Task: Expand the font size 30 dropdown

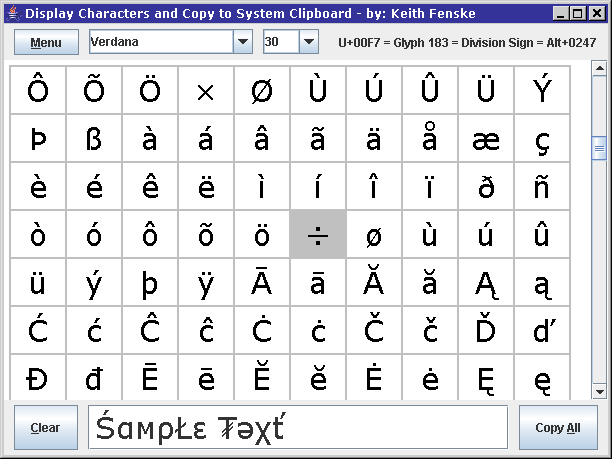Action: click(308, 43)
